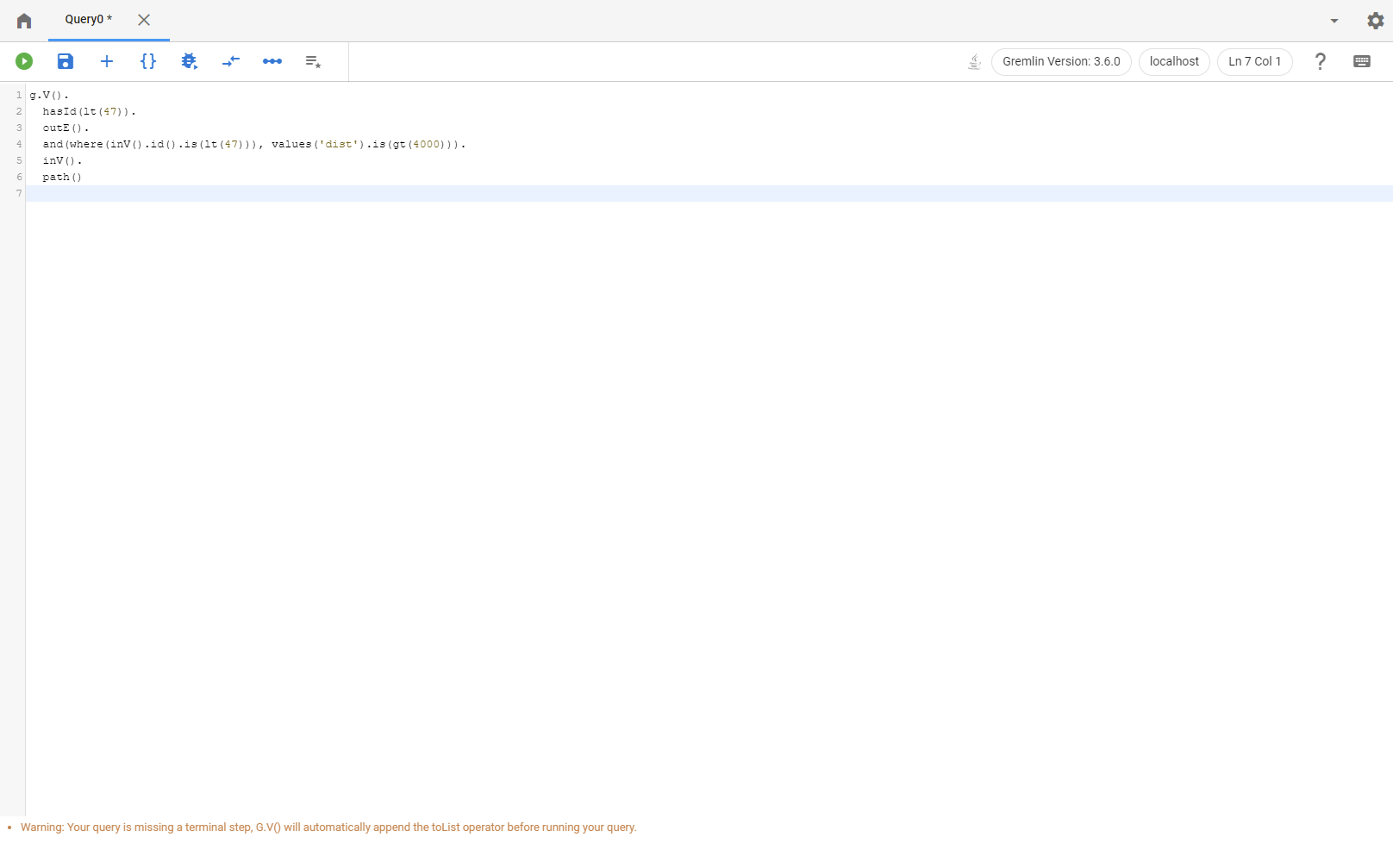Image resolution: width=1393 pixels, height=868 pixels.
Task: Click the converging arrows toolbar icon
Action: point(231,61)
